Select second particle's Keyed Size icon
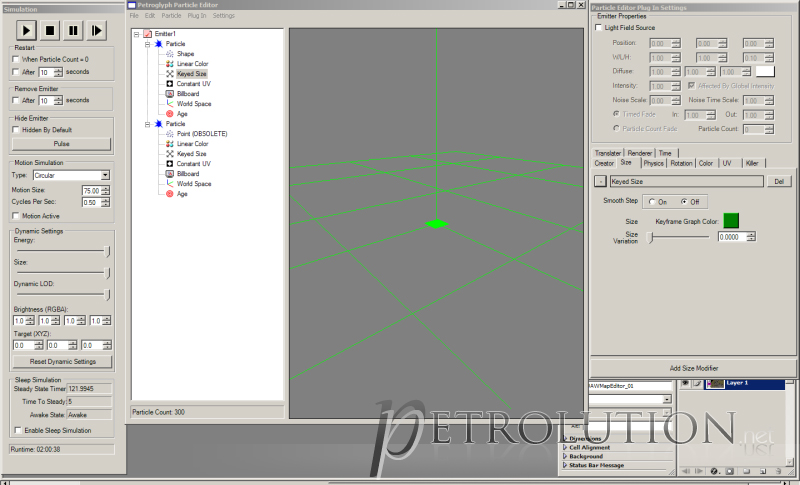This screenshot has width=800, height=485. coord(170,154)
